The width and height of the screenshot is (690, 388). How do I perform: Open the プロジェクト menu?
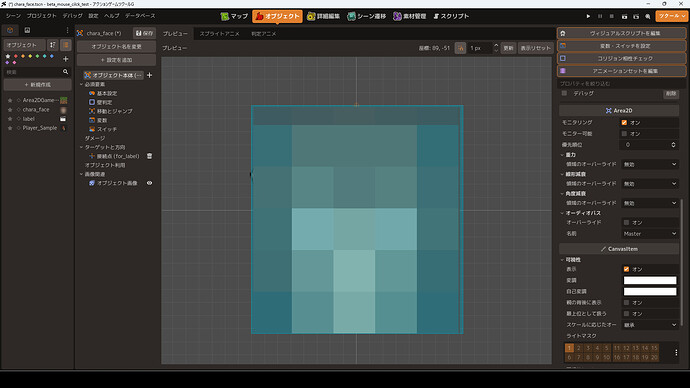point(41,16)
